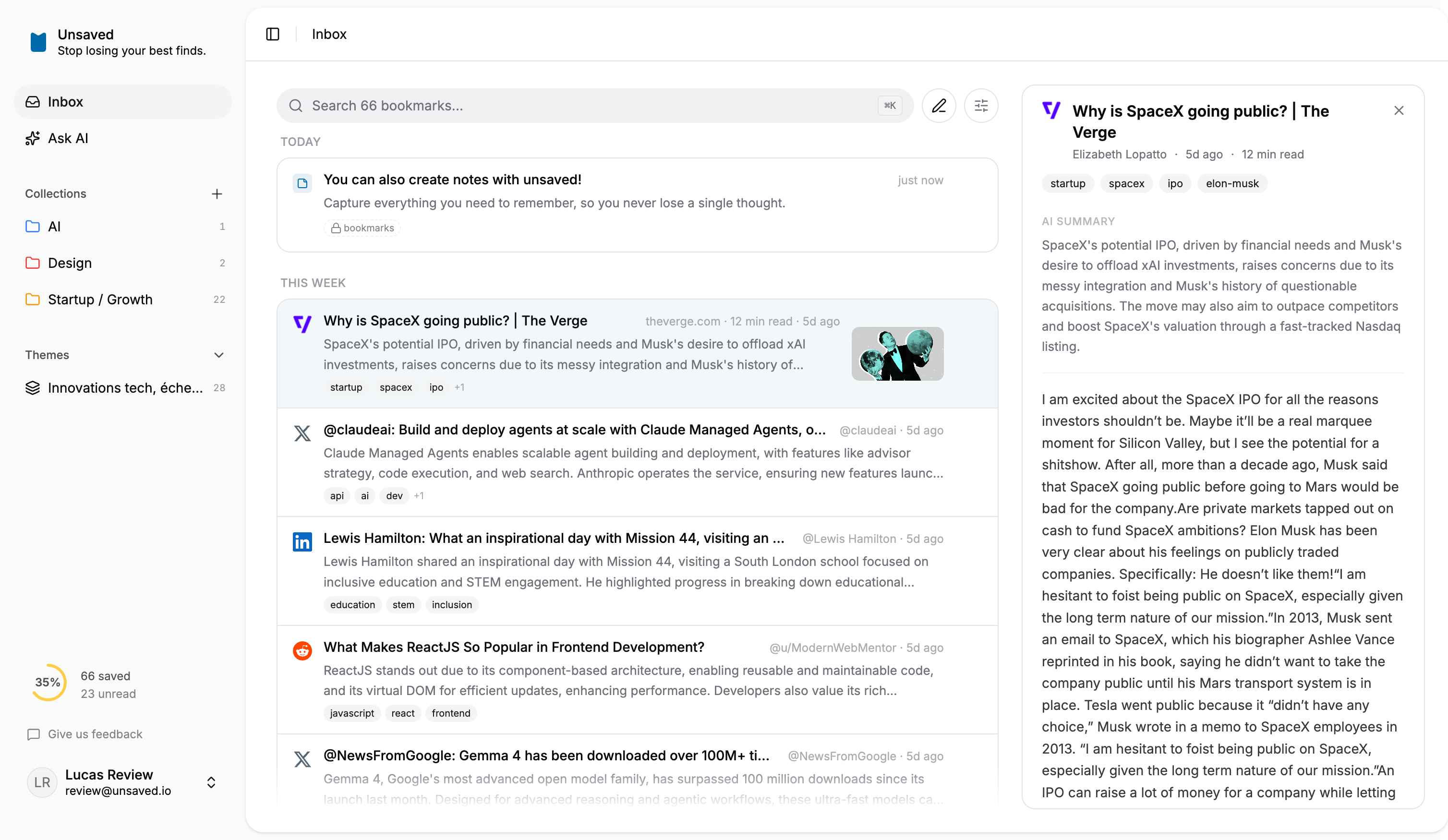The width and height of the screenshot is (1448, 840).
Task: Click the LinkedIn icon of Hamilton post
Action: point(302,542)
